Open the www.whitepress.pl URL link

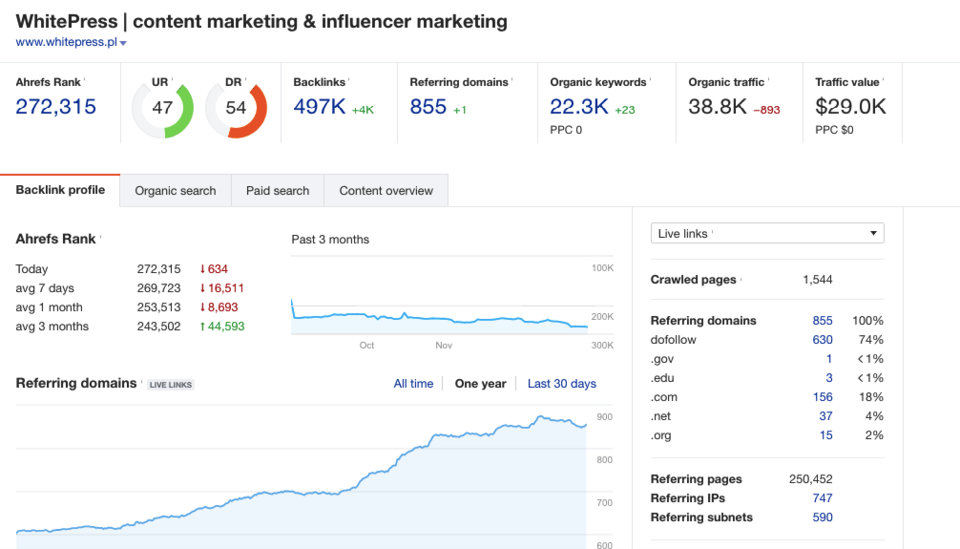tap(66, 42)
